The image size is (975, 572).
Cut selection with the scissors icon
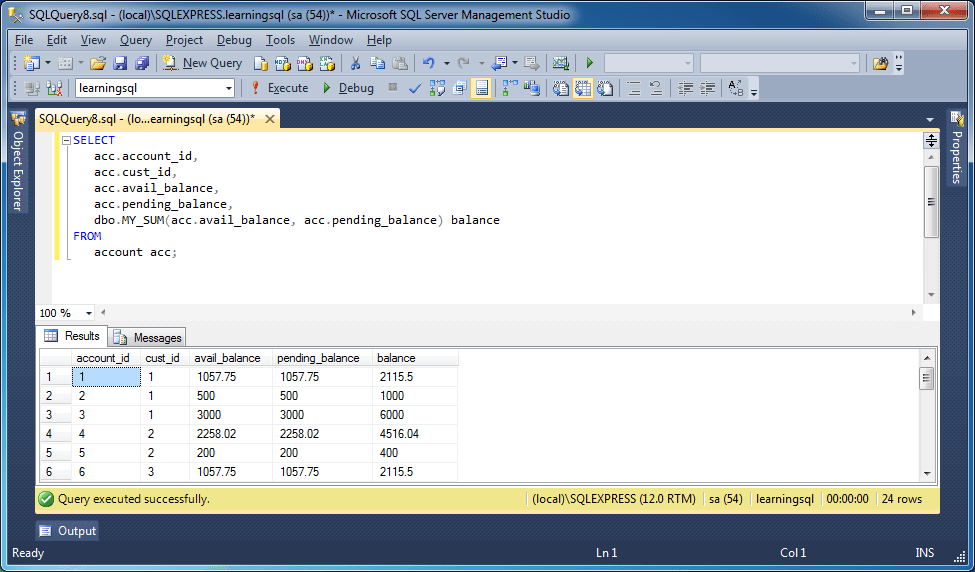coord(356,63)
